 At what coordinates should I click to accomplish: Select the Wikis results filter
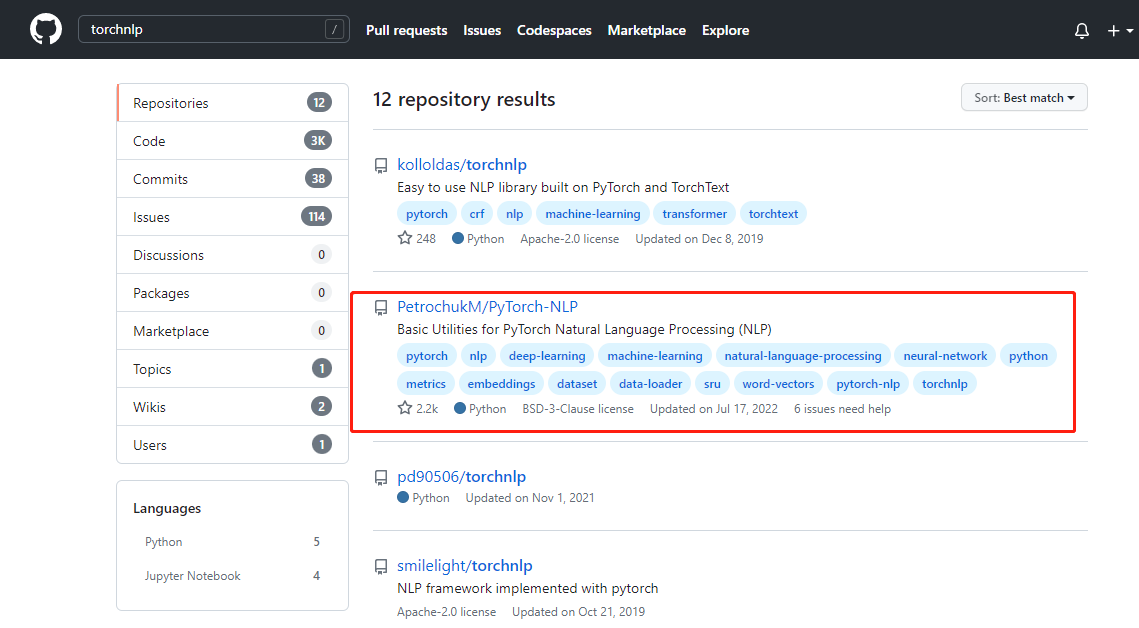[232, 407]
